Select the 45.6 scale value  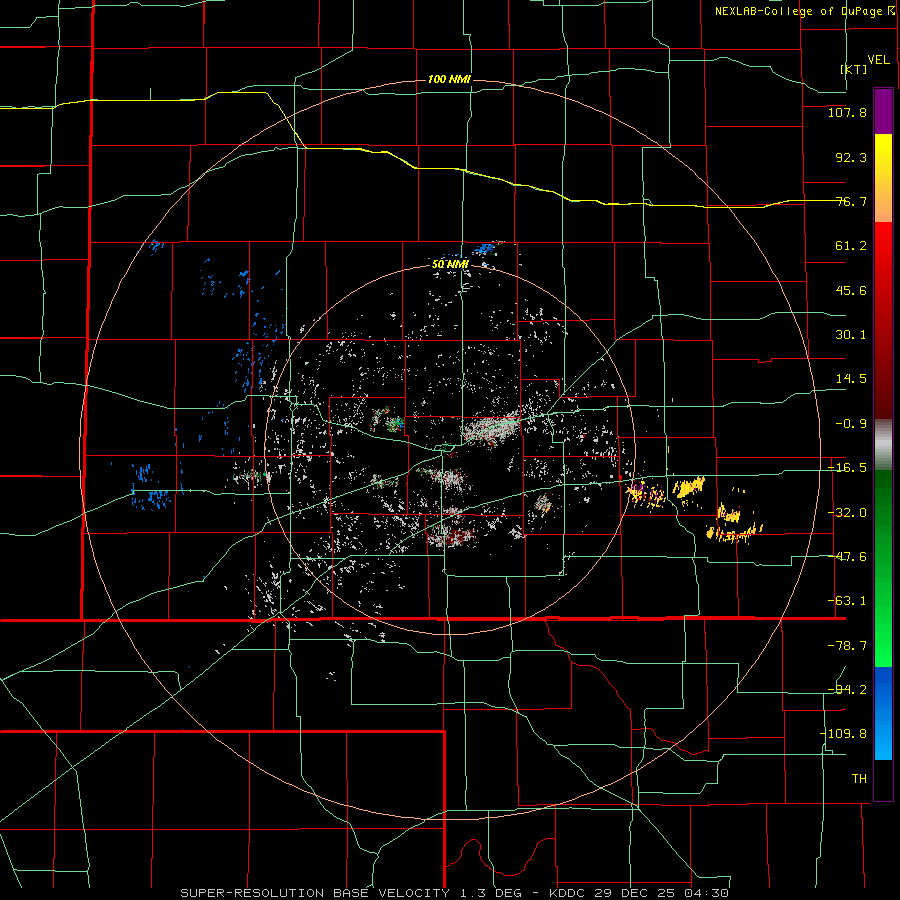click(851, 290)
